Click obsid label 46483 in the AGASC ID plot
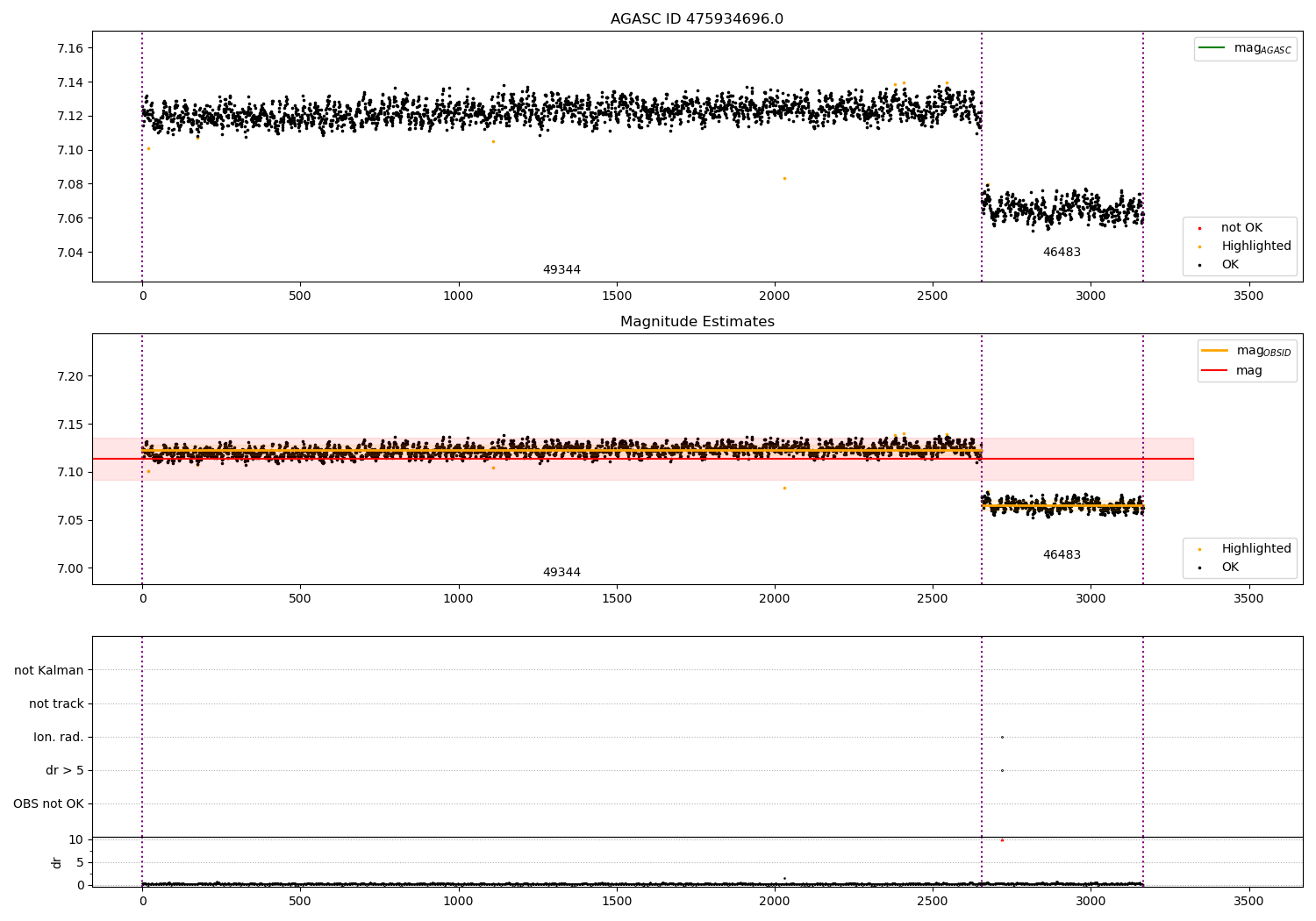1316x921 pixels. (x=1062, y=253)
